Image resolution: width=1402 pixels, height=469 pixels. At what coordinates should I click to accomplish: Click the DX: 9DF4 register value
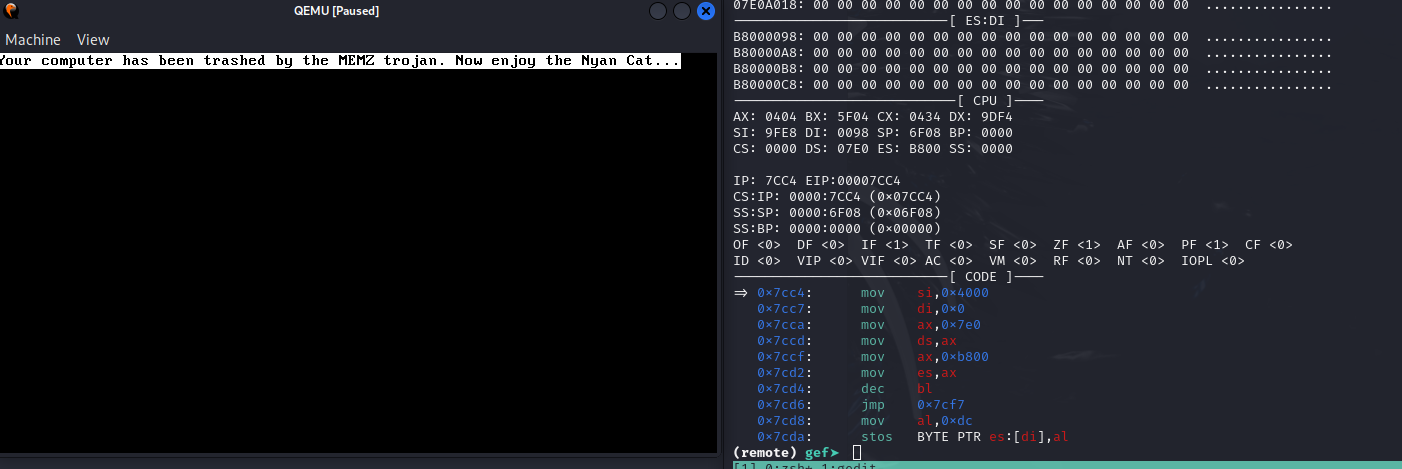[x=981, y=117]
